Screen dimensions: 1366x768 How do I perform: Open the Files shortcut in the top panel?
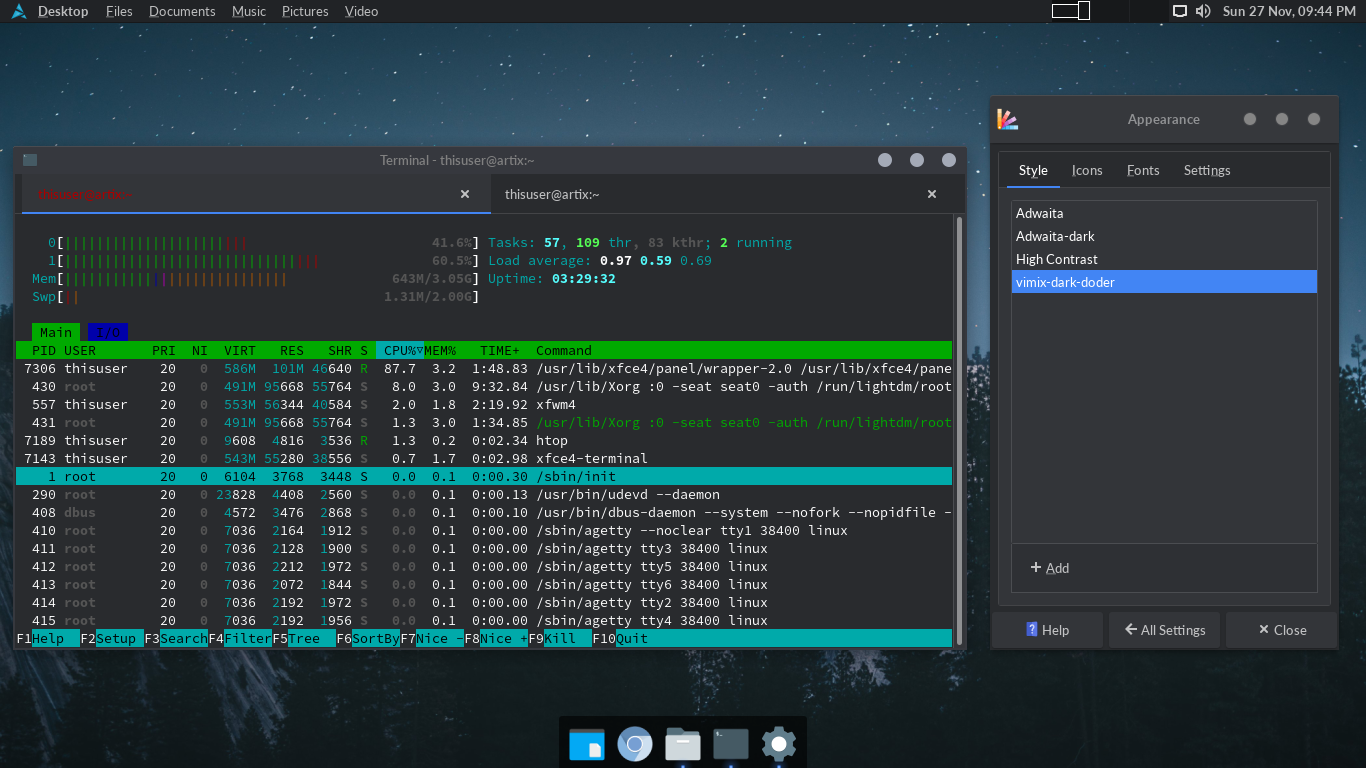point(119,11)
